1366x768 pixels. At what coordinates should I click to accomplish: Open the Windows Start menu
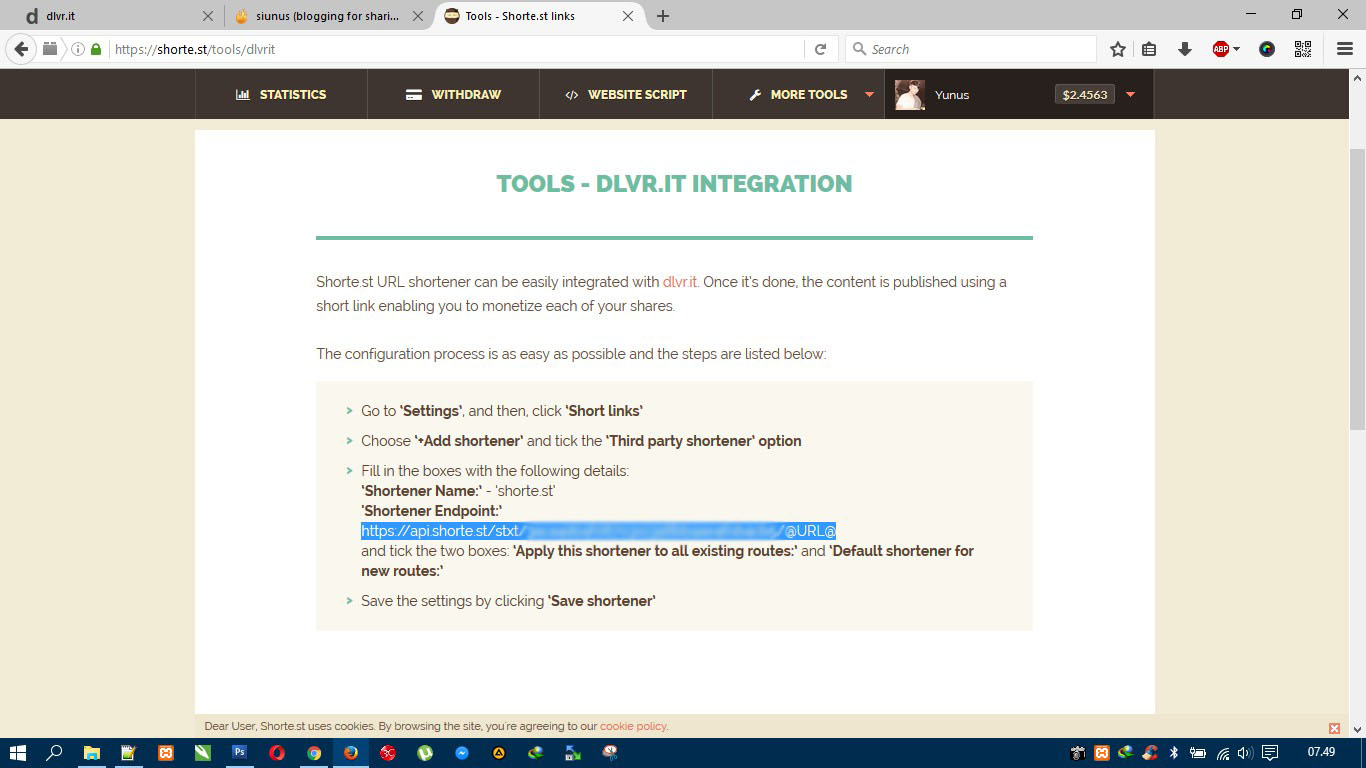coord(18,753)
